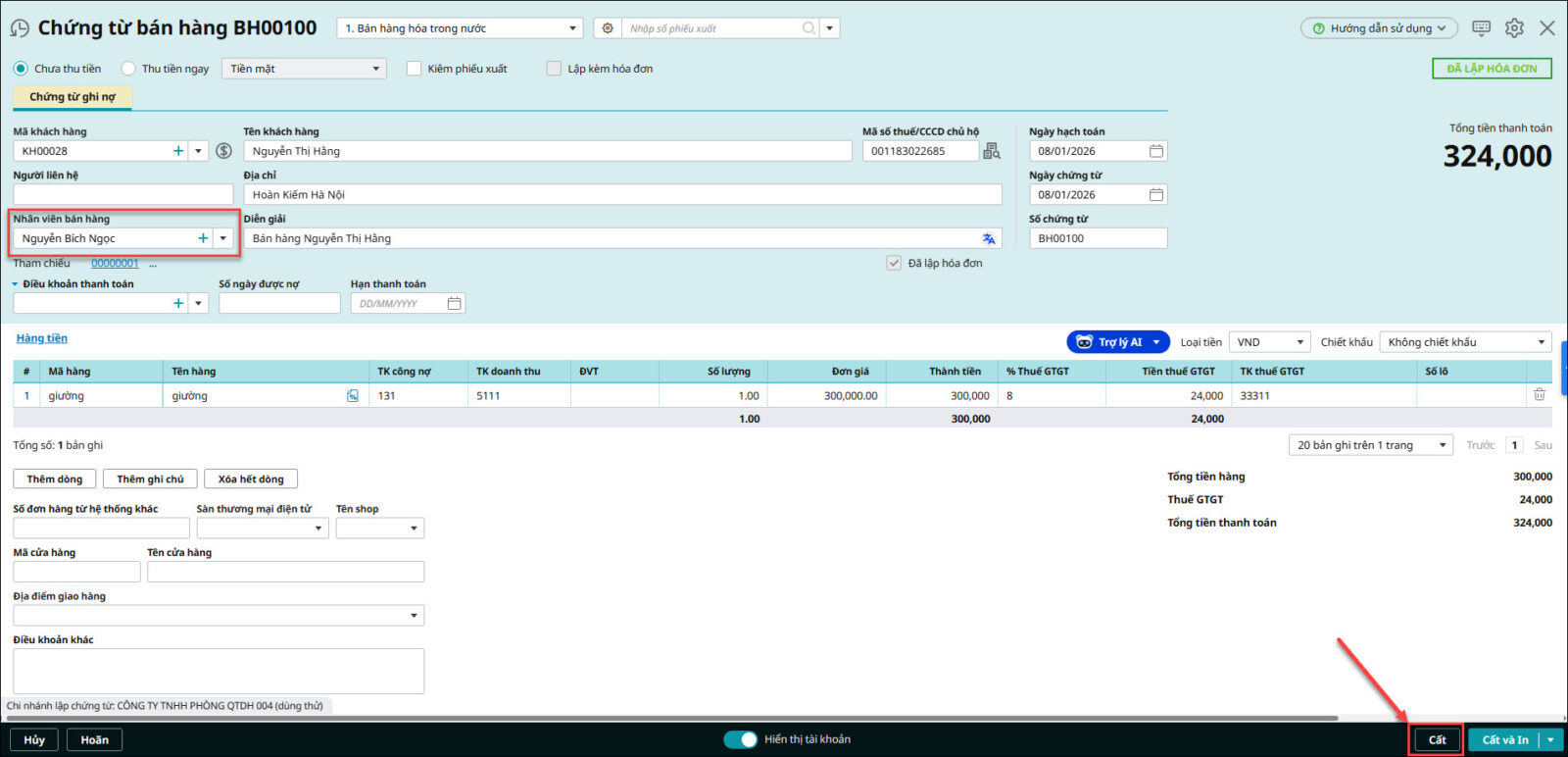Open the Loại tiền VND dropdown
Viewport: 1568px width, 757px height.
click(x=1269, y=342)
